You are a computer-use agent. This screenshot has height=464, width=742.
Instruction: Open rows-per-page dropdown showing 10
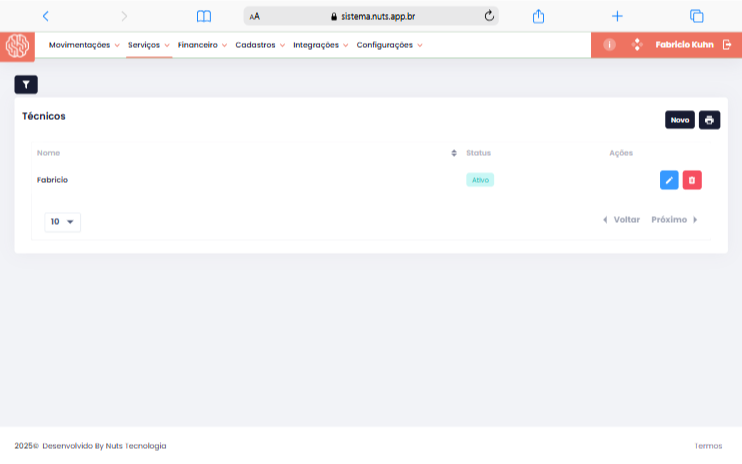[x=63, y=222]
